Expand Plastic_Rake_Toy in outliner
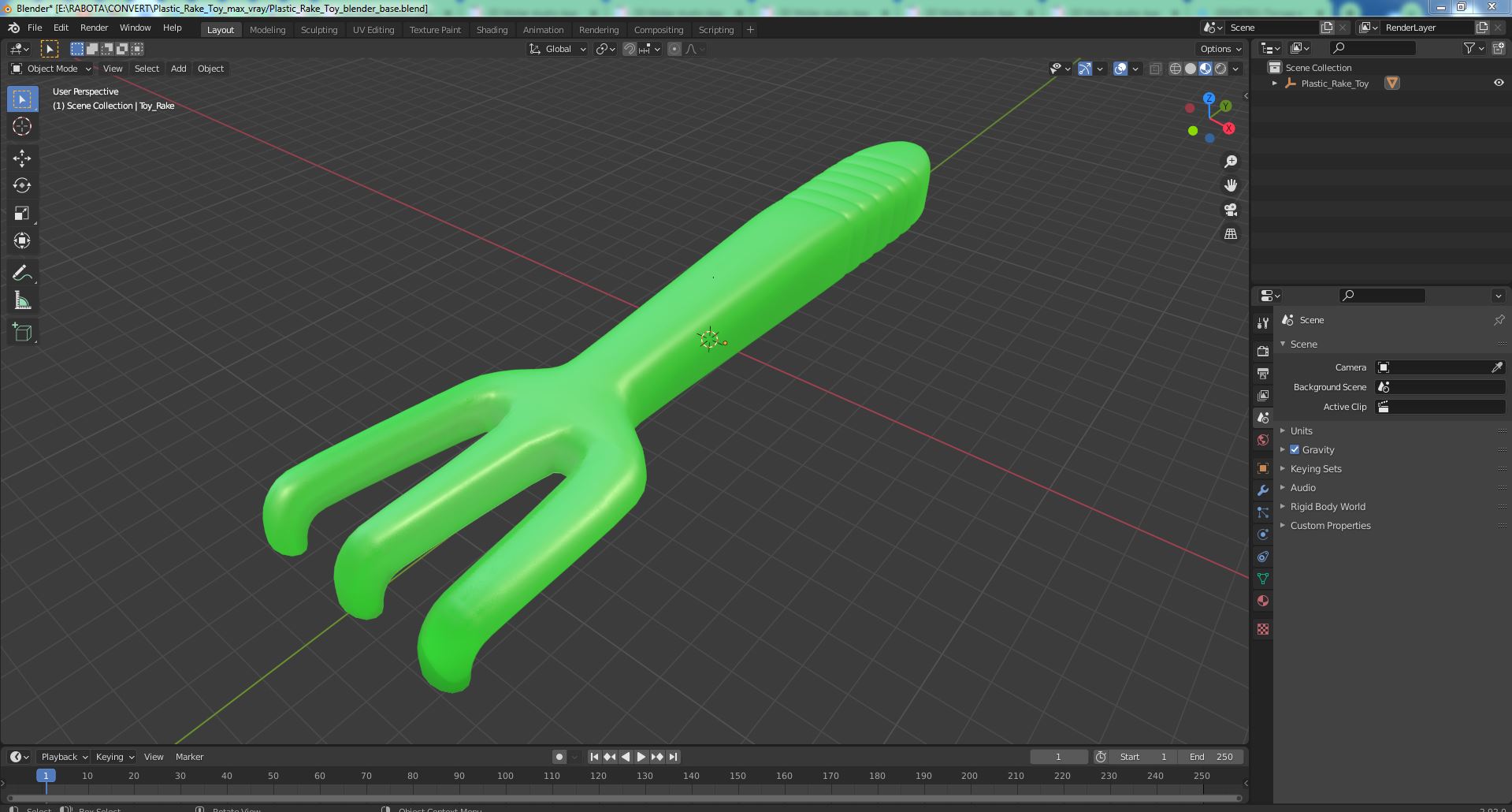Viewport: 1512px width, 812px height. pos(1275,83)
